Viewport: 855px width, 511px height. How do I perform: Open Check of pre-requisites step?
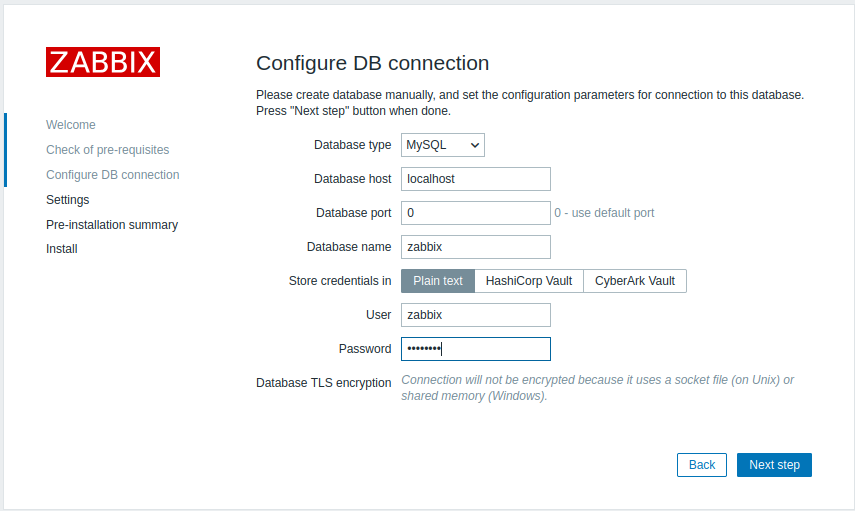tap(107, 150)
